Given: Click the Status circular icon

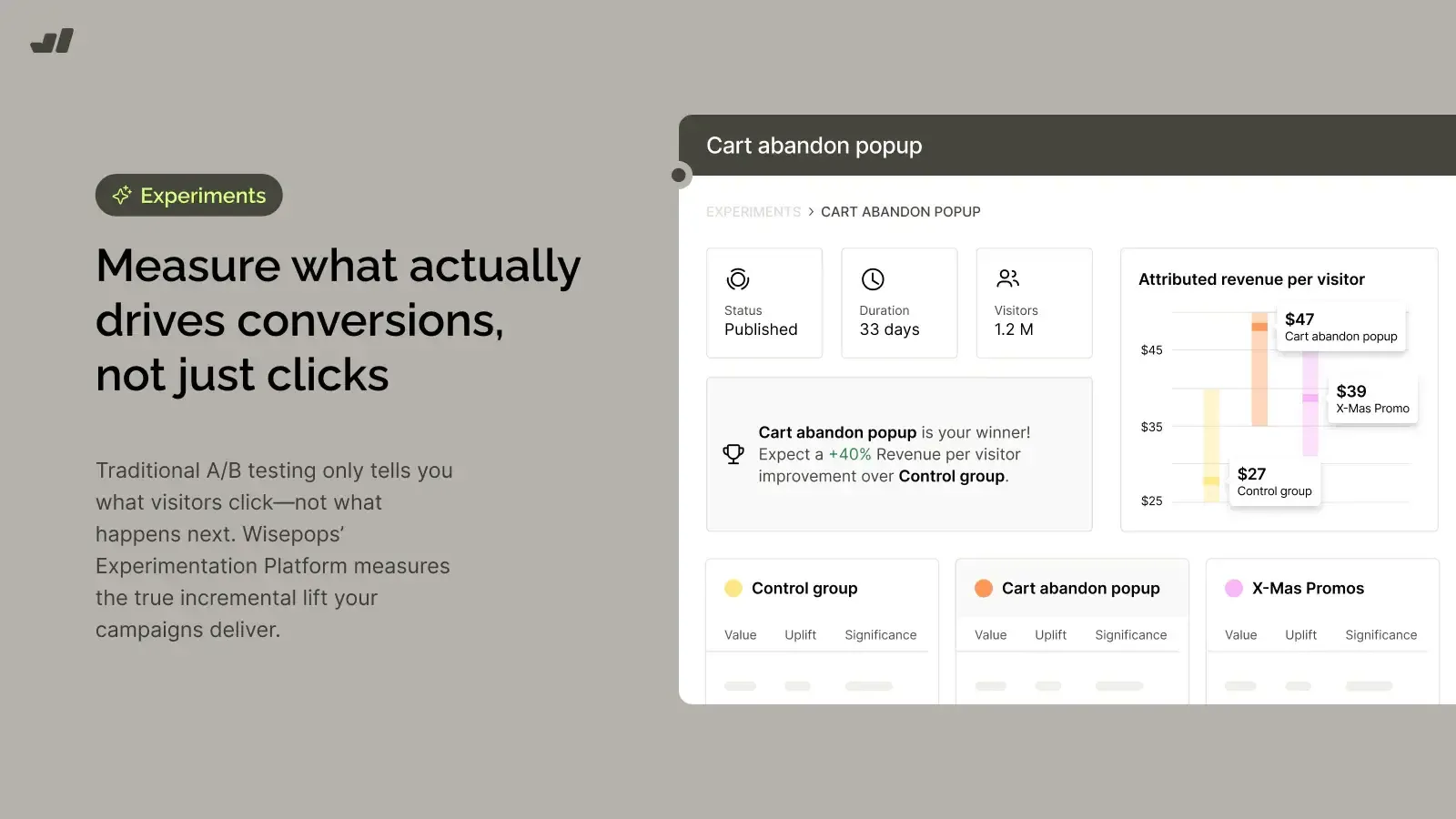Looking at the screenshot, I should 738,279.
